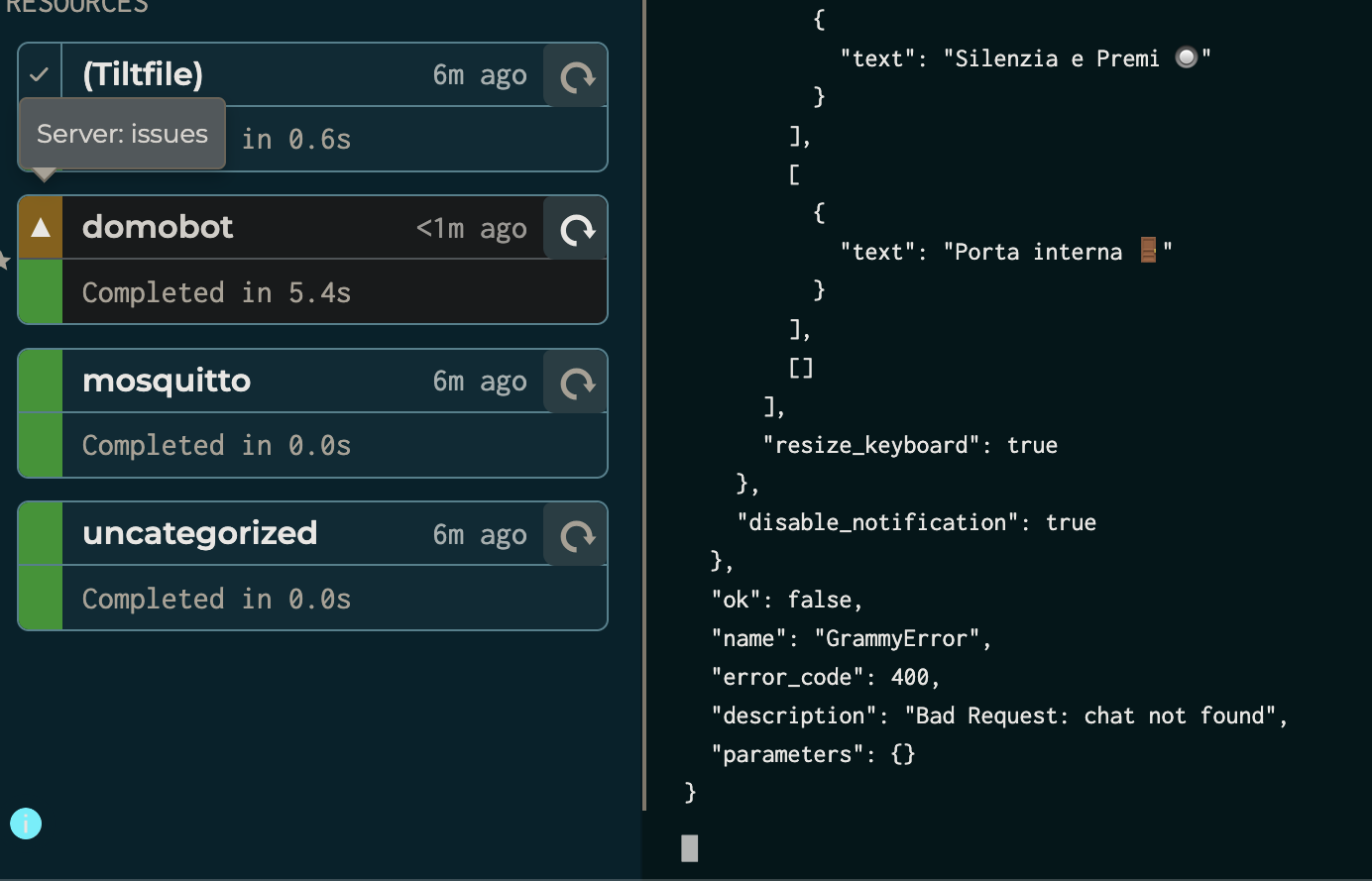Trigger update for the uncategorized resource

click(576, 535)
